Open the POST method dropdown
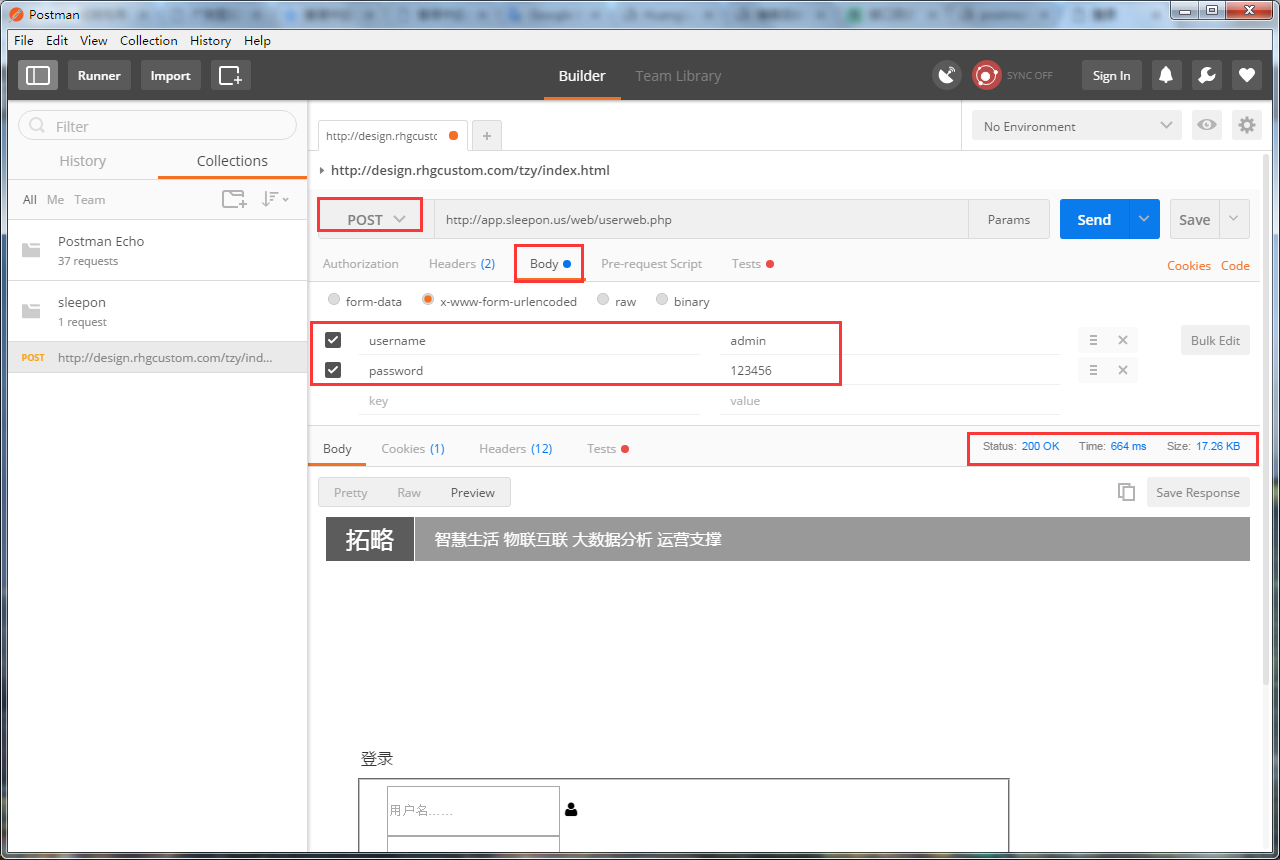 (376, 219)
